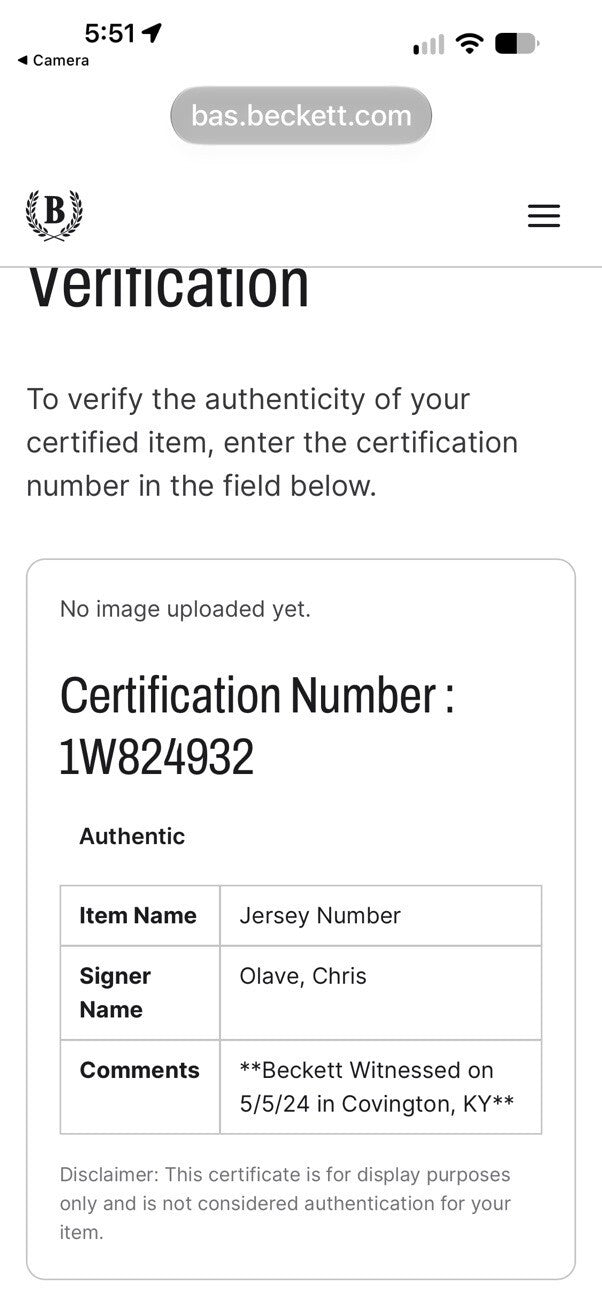The image size is (602, 1304).
Task: Tap the Beckett laurel logo
Action: pos(54,215)
